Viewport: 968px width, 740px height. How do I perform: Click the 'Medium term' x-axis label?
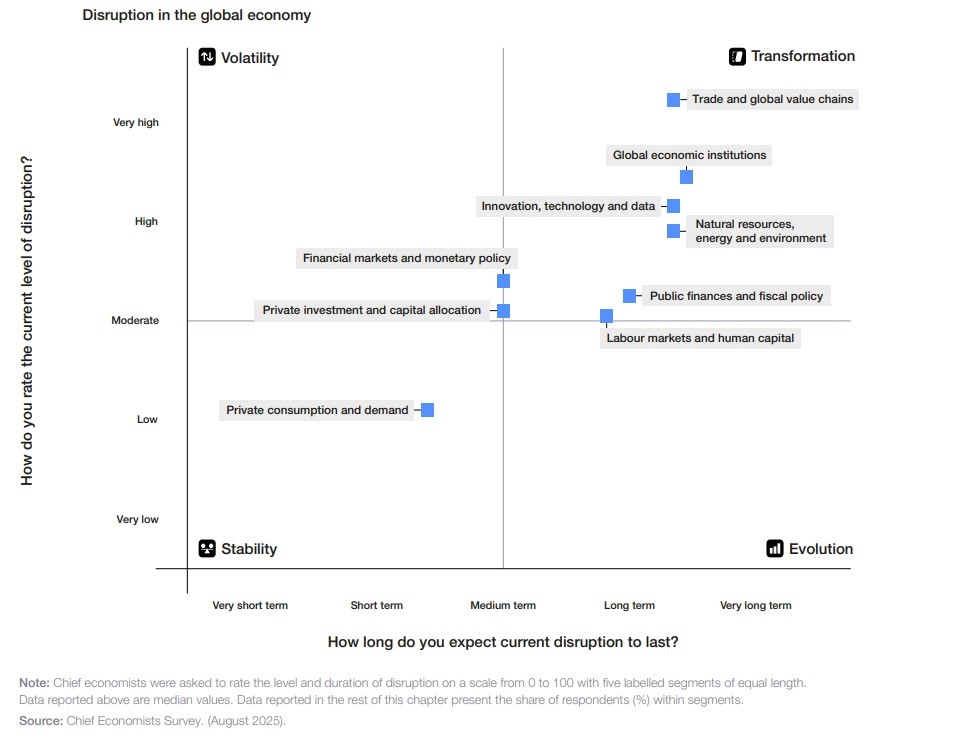[503, 605]
